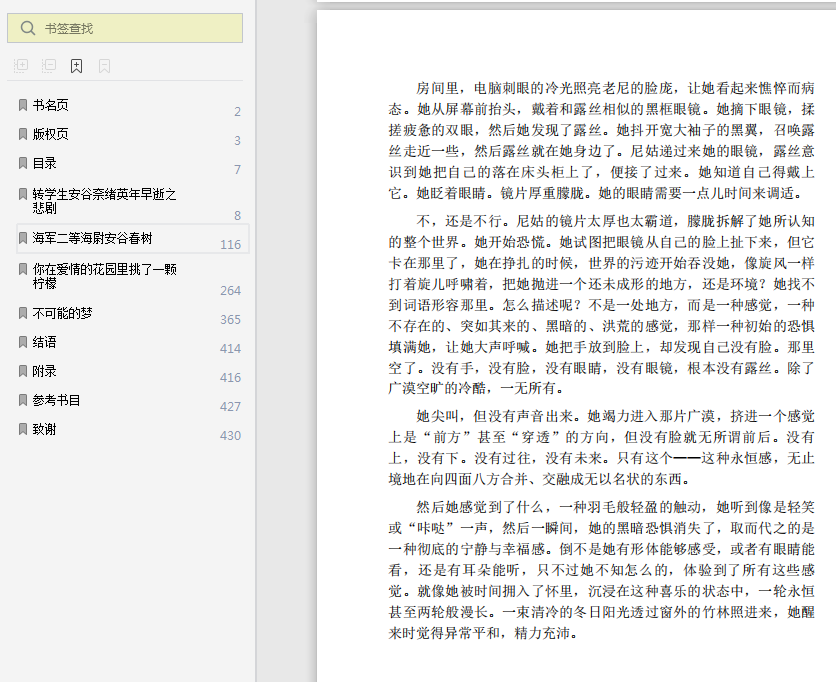Viewport: 836px width, 682px height.
Task: Click page number 430 in bookmark list
Action: tap(230, 436)
